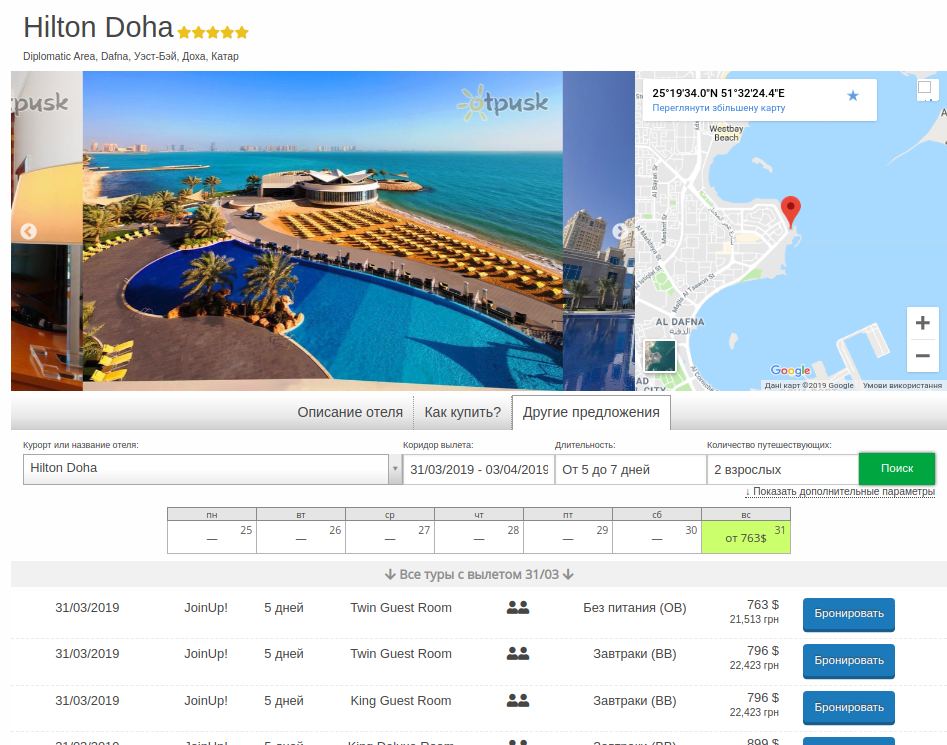The height and width of the screenshot is (745, 947).
Task: Click guests icon in King Guest Room row
Action: coord(518,701)
